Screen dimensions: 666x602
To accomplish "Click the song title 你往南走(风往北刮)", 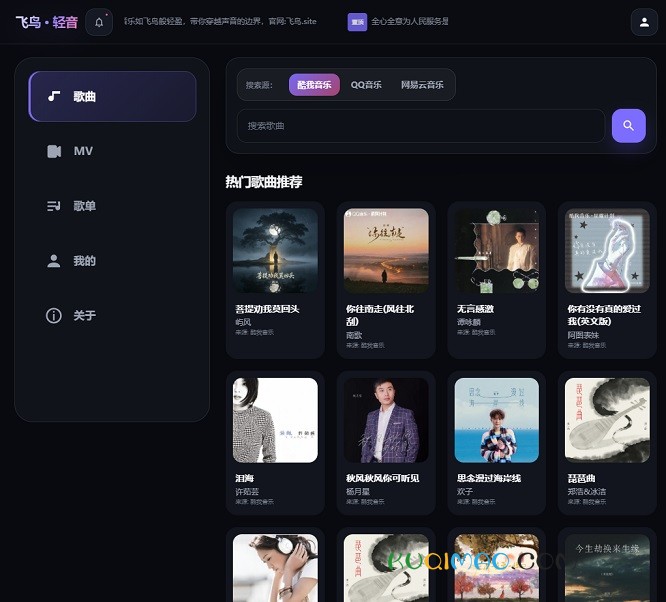I will click(x=380, y=315).
